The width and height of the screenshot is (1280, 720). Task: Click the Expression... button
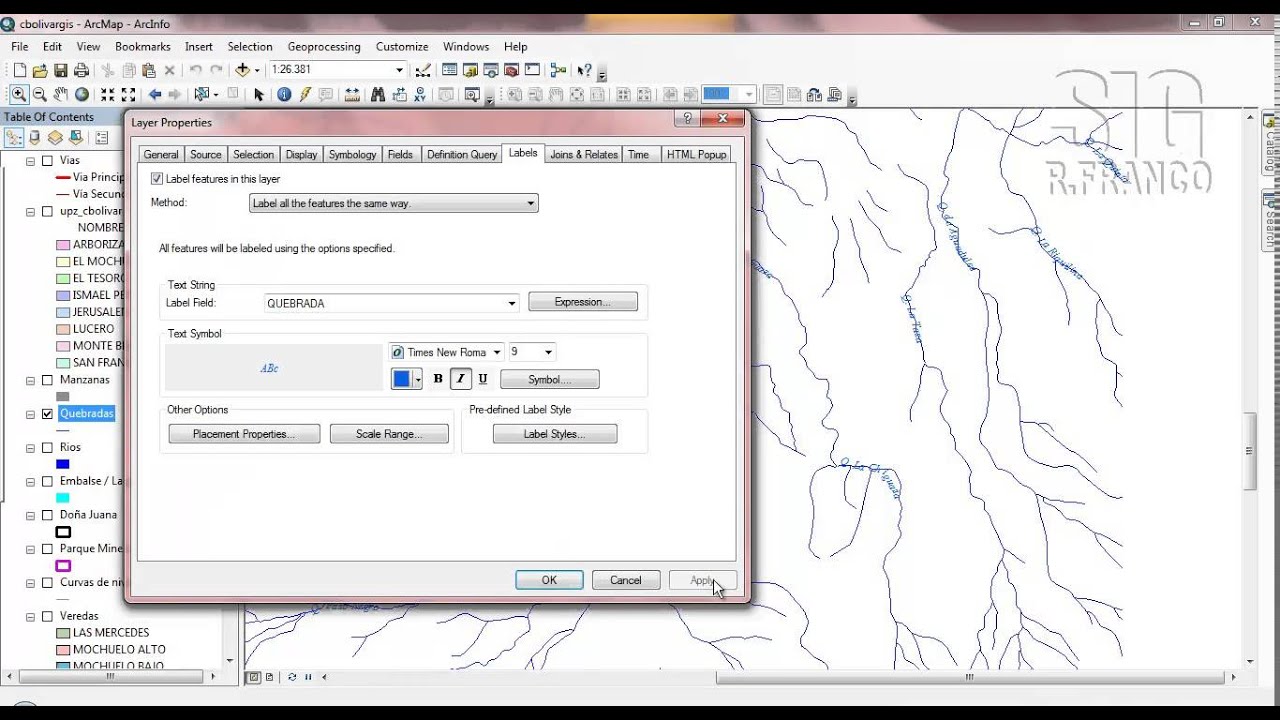pyautogui.click(x=583, y=302)
